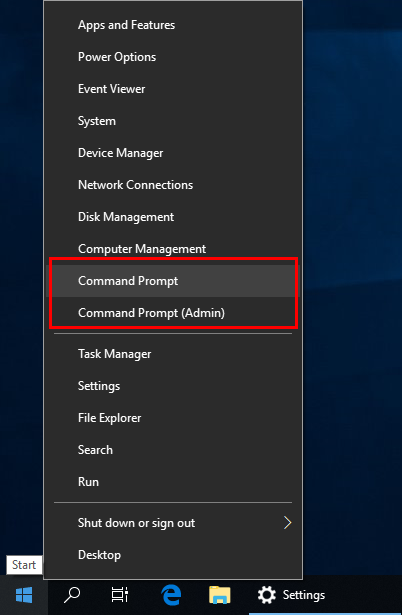The width and height of the screenshot is (402, 615).
Task: Expand Shut down or sign out submenu
Action: pos(173,523)
